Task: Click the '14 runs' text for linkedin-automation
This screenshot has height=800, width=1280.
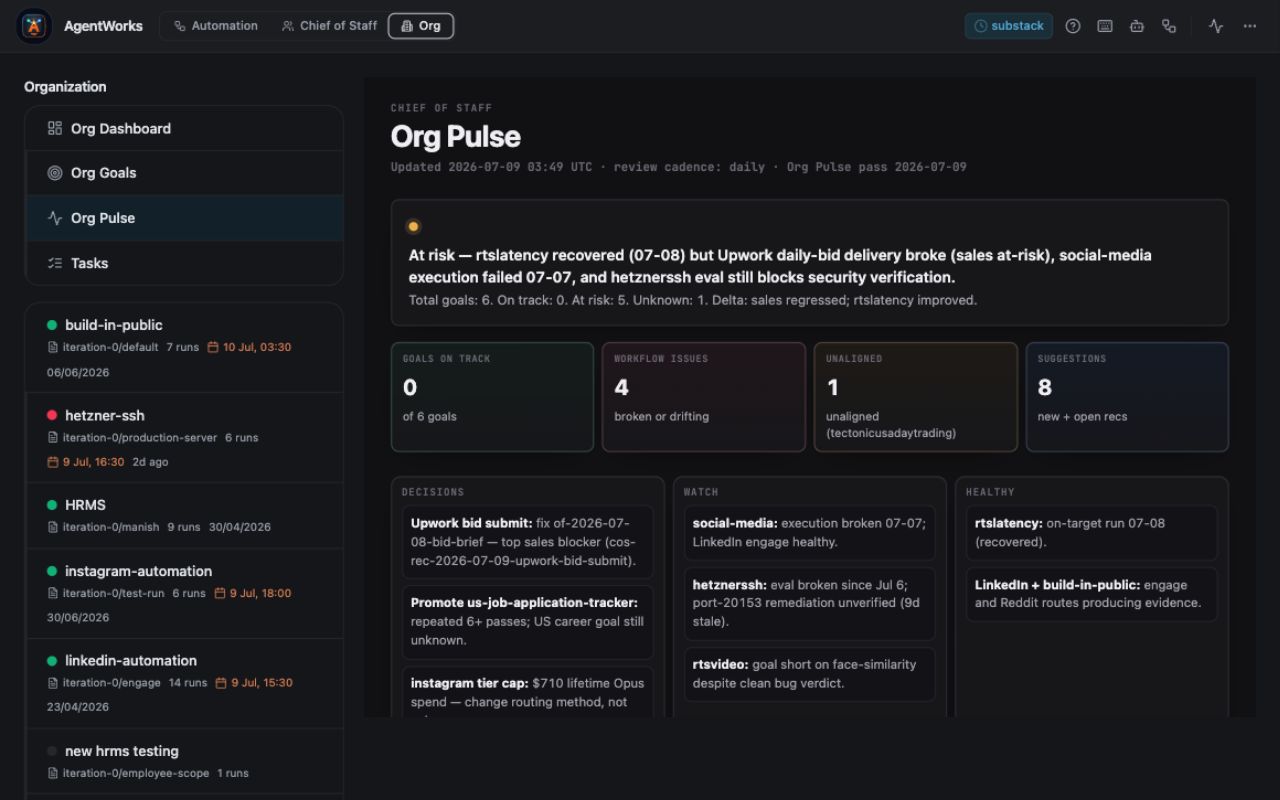Action: click(x=188, y=683)
